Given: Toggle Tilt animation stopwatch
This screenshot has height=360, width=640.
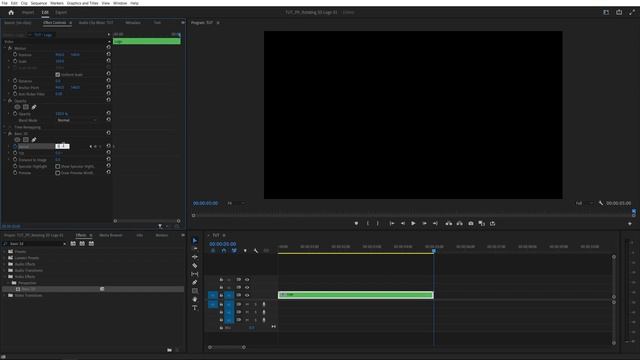Looking at the screenshot, I should [x=15, y=153].
